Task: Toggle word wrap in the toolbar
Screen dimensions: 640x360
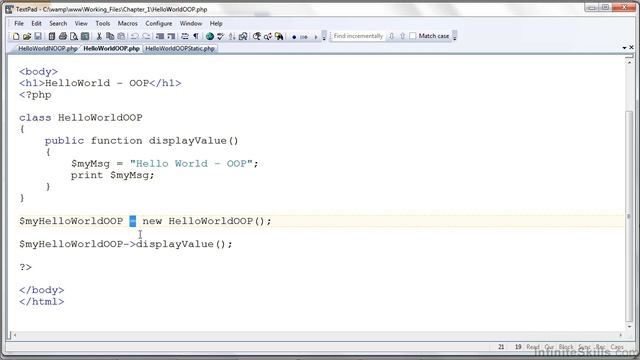Action: pos(184,36)
